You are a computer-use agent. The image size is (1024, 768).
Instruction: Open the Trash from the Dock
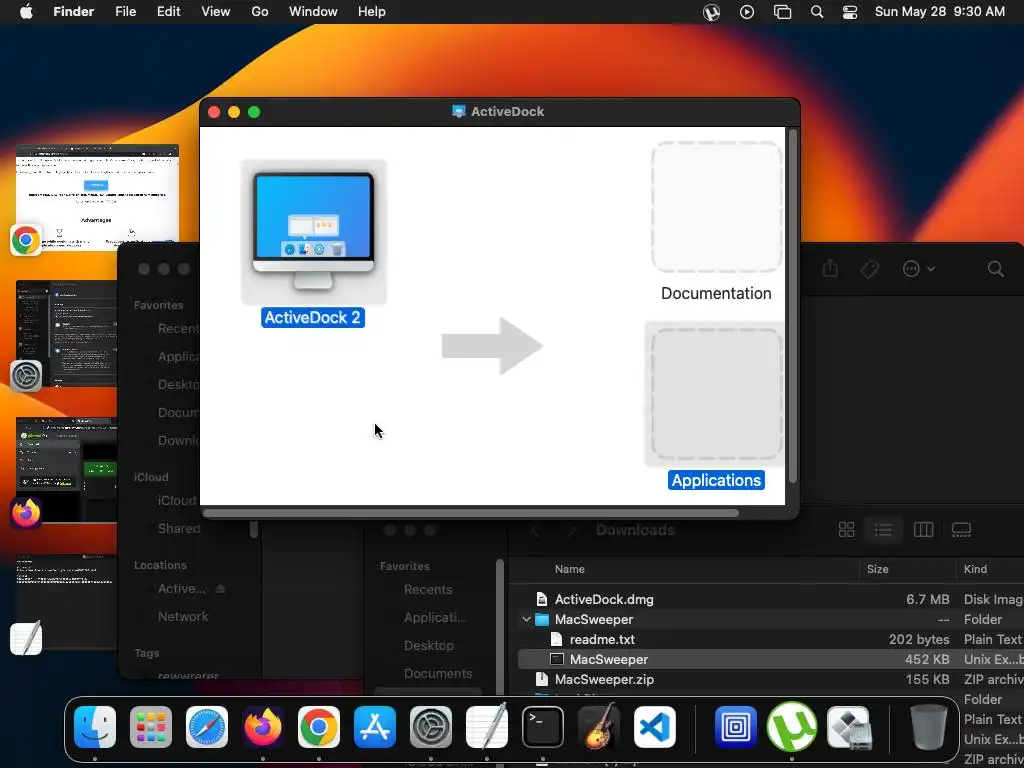(928, 727)
